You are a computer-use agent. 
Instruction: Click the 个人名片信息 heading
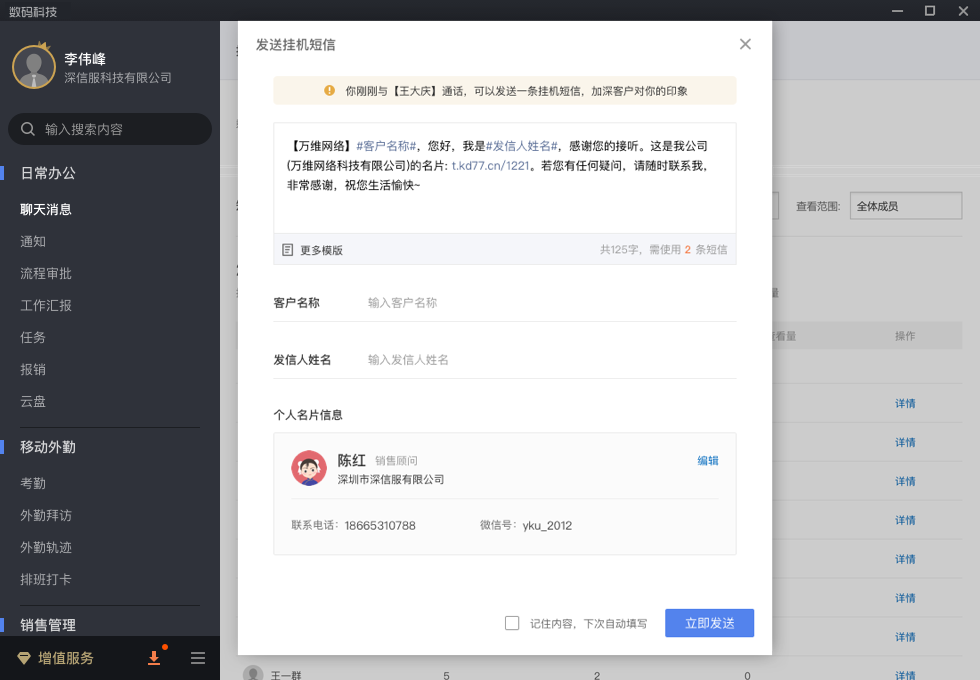click(308, 415)
